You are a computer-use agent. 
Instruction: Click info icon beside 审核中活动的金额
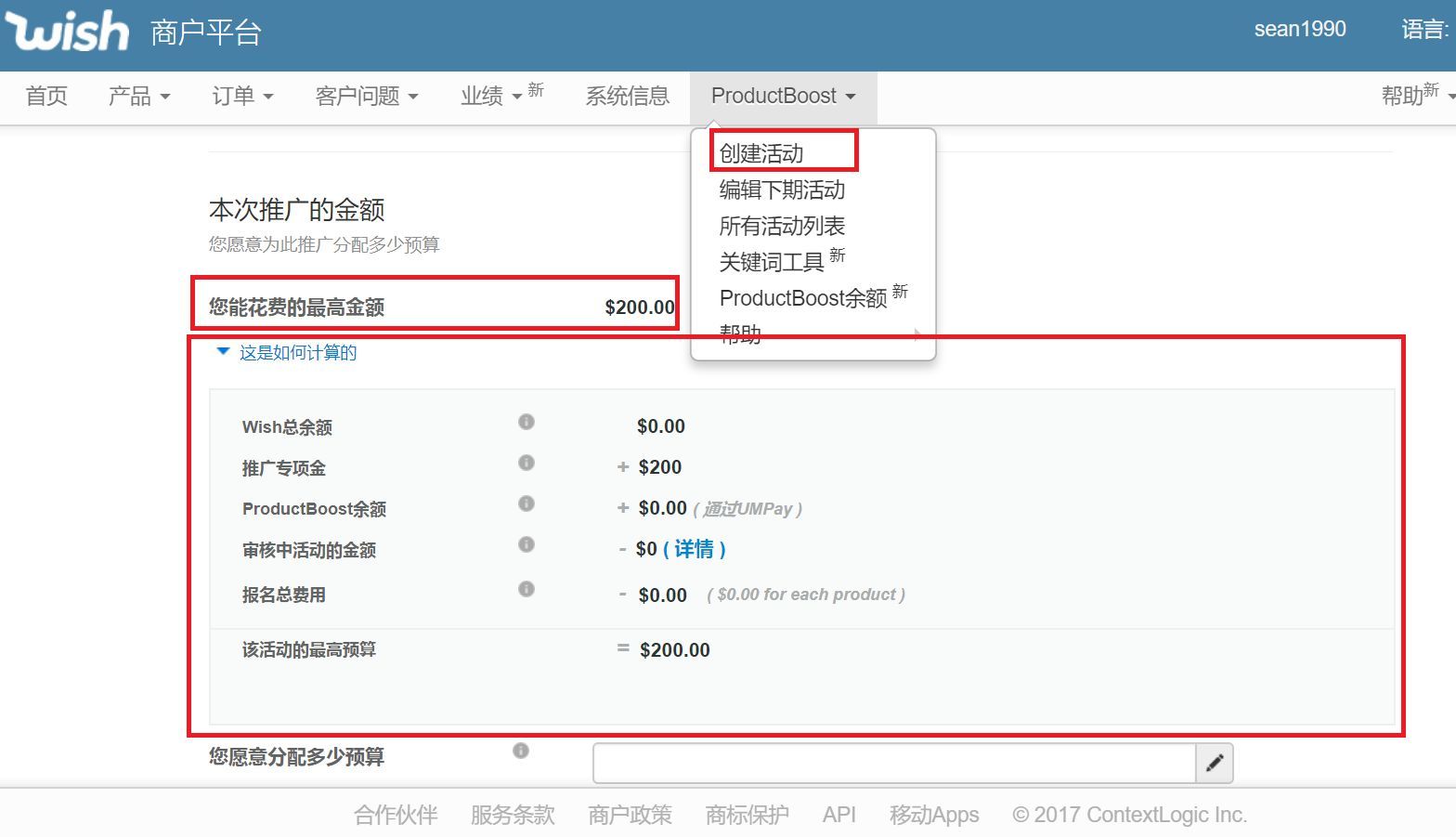point(526,544)
